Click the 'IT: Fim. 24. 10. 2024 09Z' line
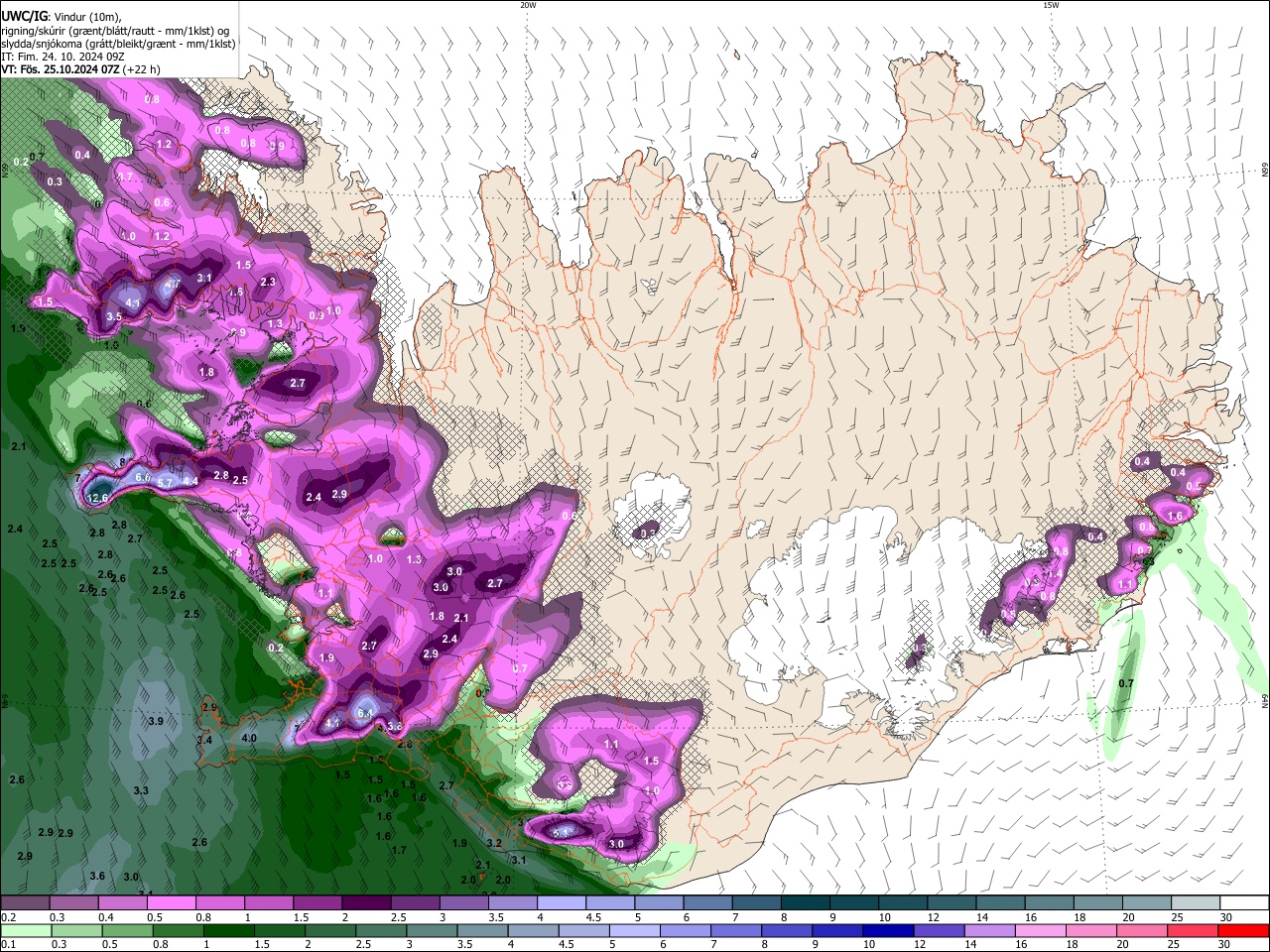Image resolution: width=1270 pixels, height=952 pixels. coord(63,57)
